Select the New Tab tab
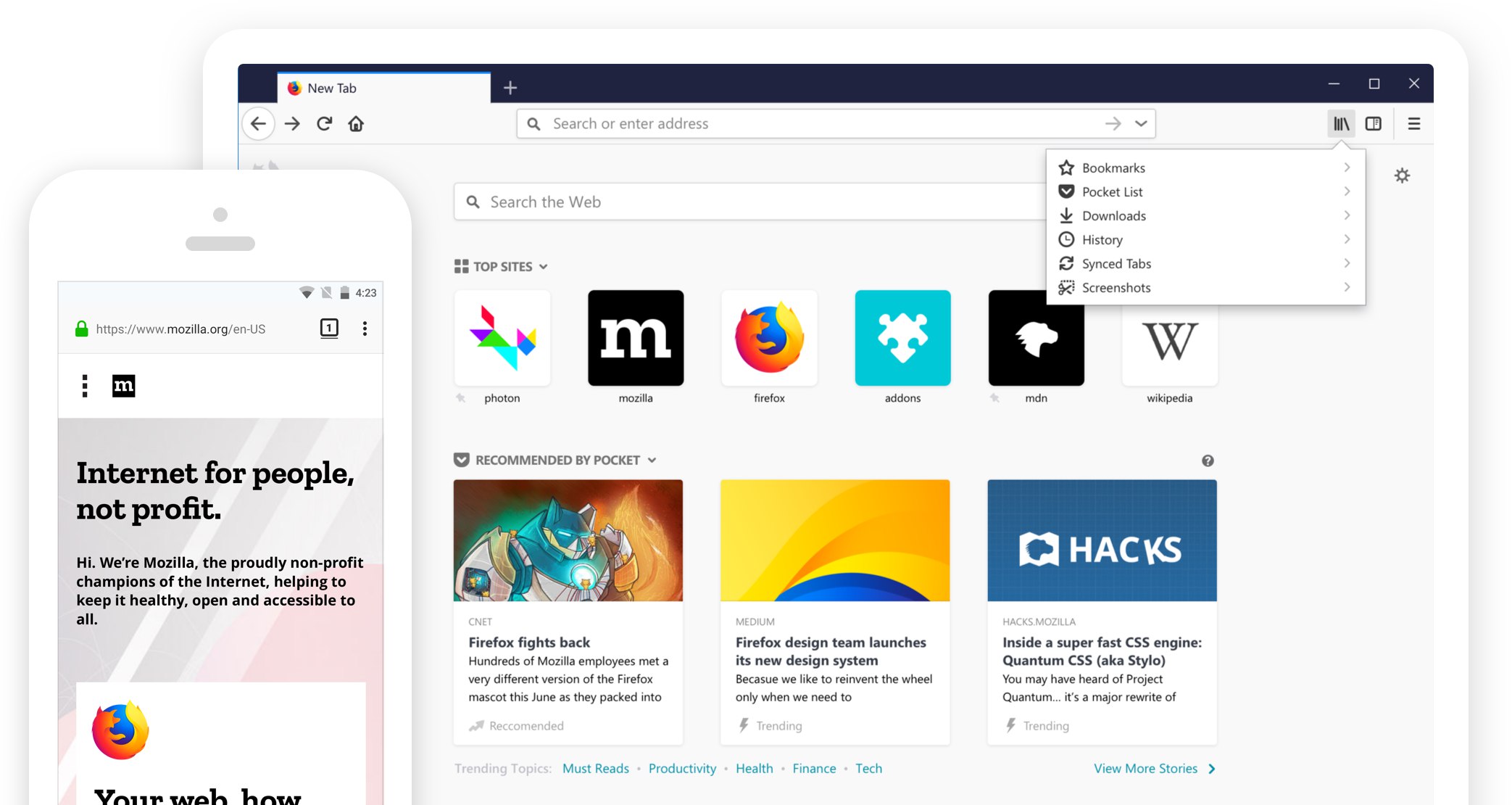This screenshot has height=805, width=1512. pos(384,88)
